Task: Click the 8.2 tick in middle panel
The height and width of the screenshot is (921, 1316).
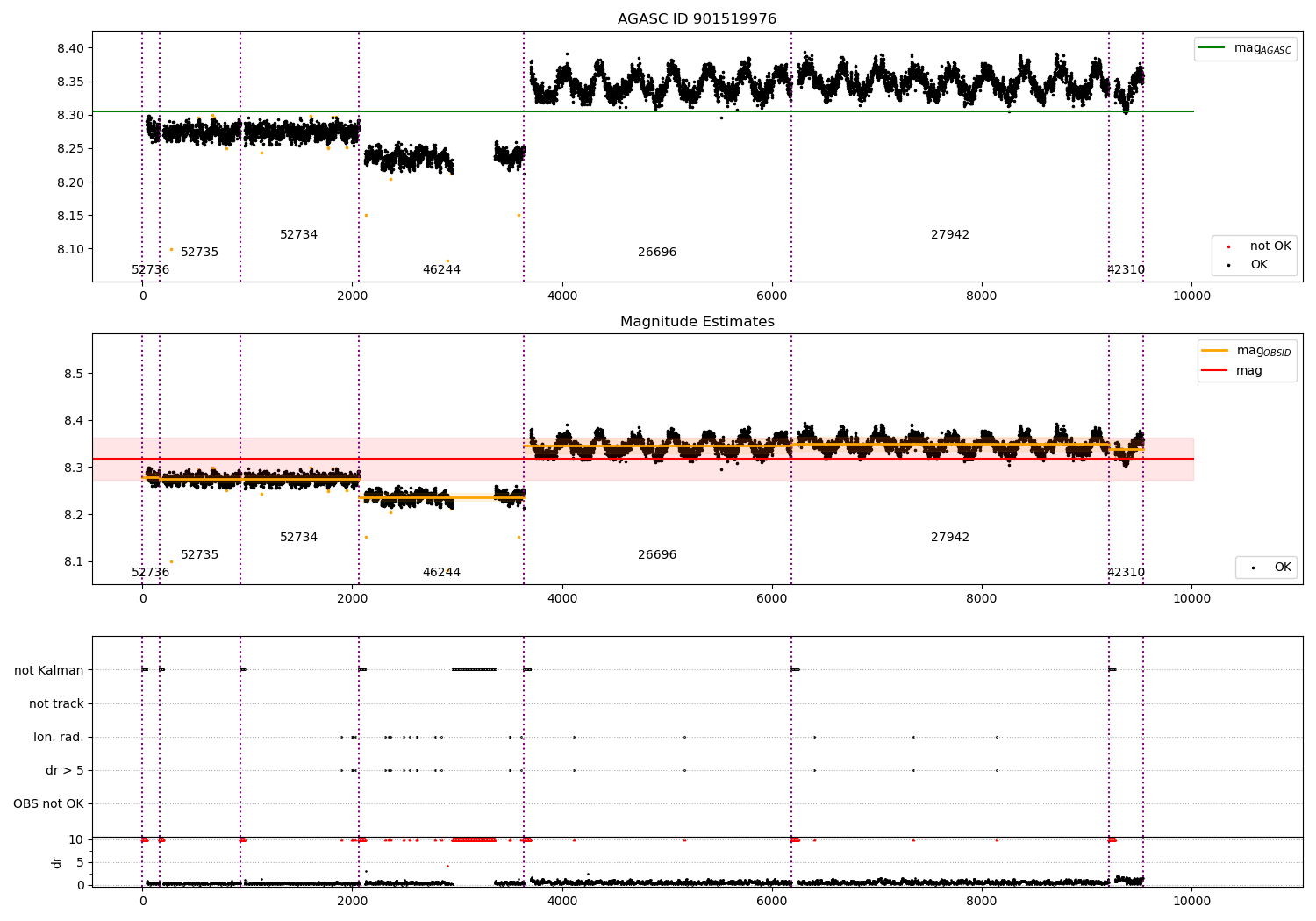Action: point(74,515)
